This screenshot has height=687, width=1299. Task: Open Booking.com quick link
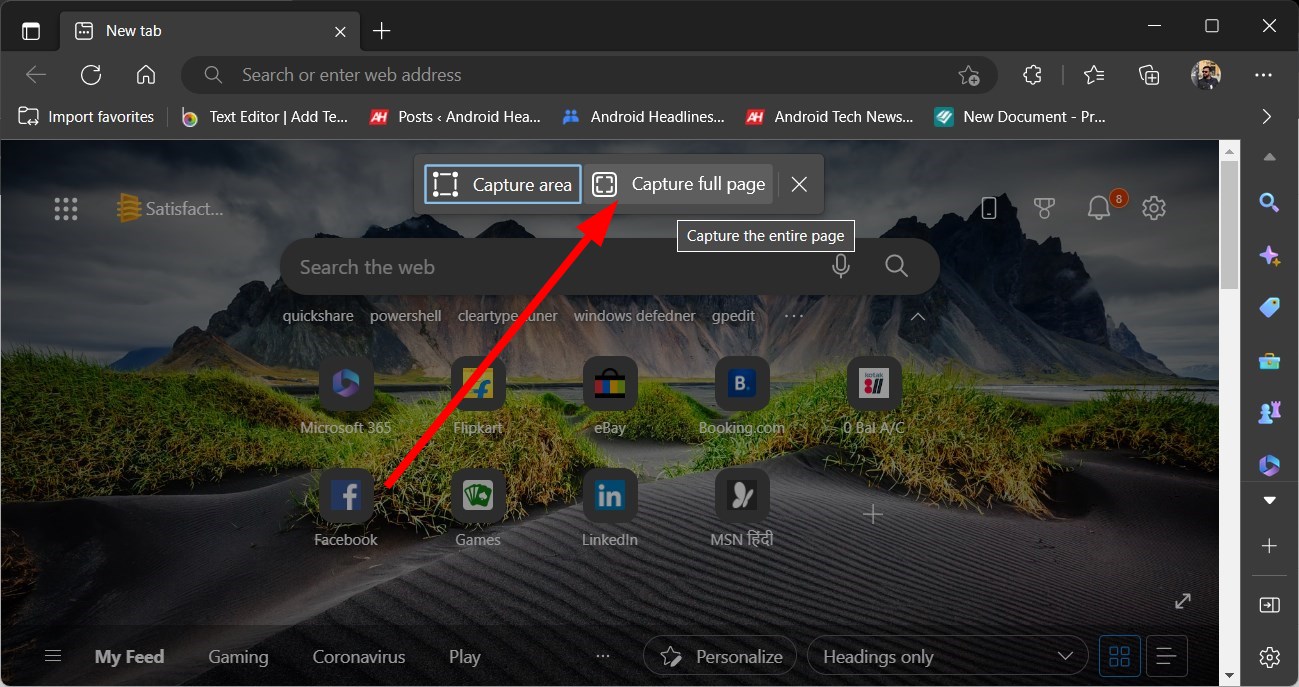pos(742,397)
